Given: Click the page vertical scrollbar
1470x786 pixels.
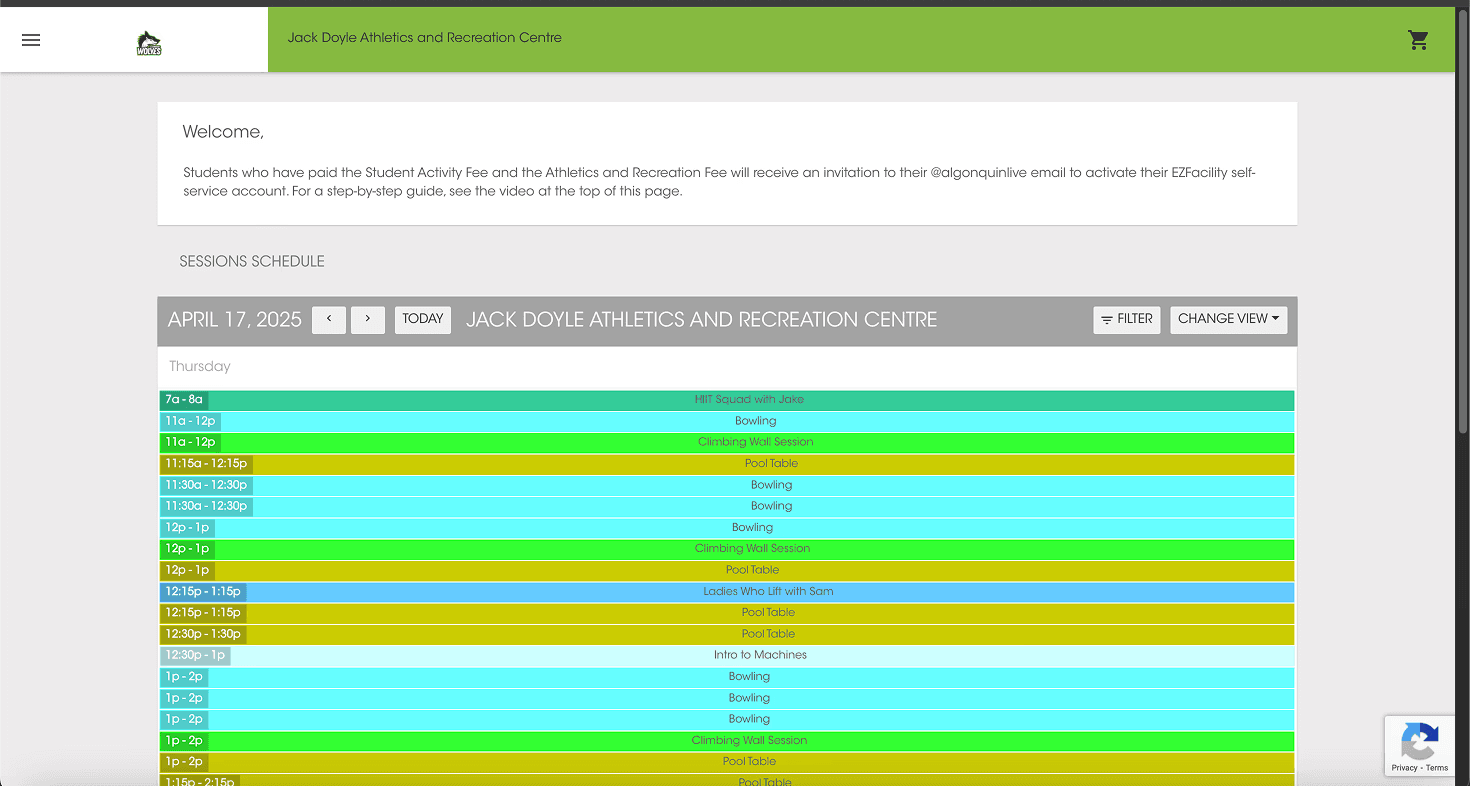Looking at the screenshot, I should click(1463, 220).
